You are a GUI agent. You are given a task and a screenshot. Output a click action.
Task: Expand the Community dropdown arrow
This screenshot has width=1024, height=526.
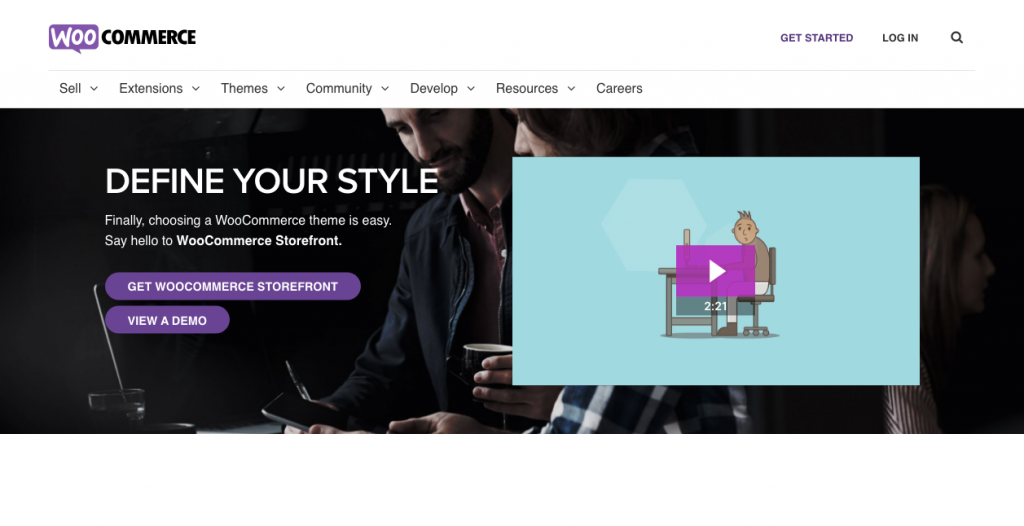[x=385, y=88]
